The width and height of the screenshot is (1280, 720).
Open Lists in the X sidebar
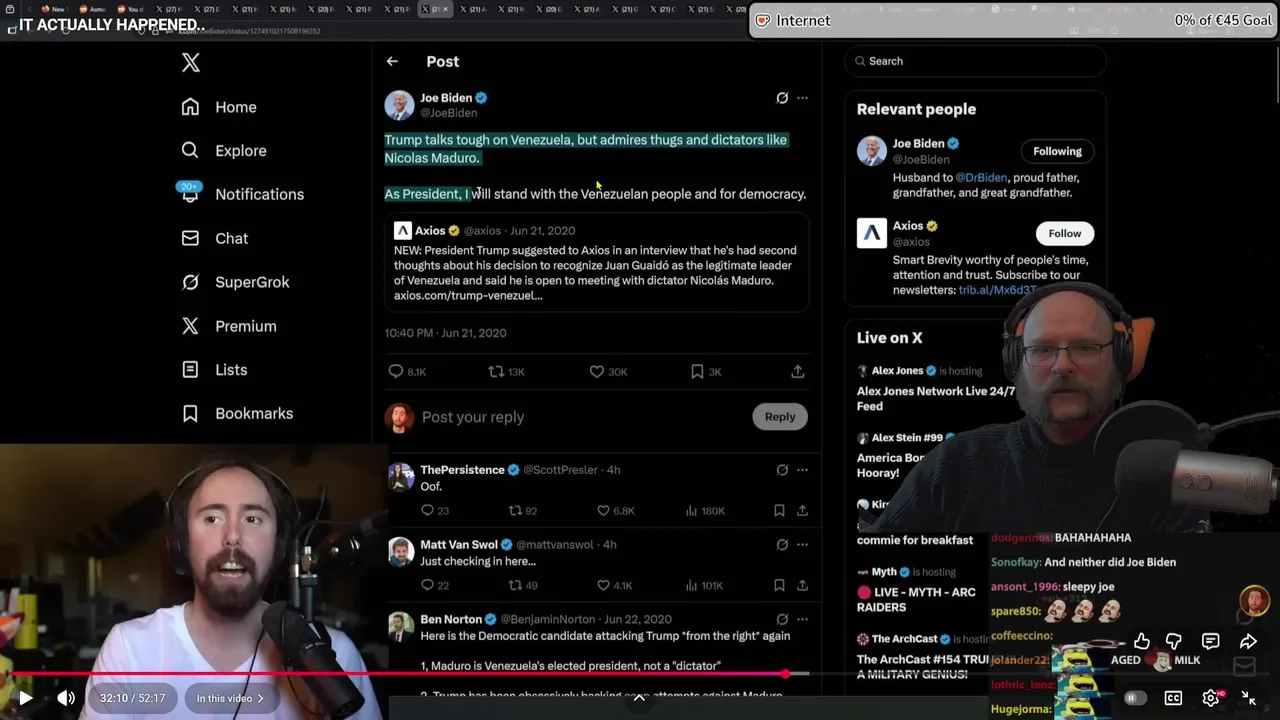click(214, 370)
